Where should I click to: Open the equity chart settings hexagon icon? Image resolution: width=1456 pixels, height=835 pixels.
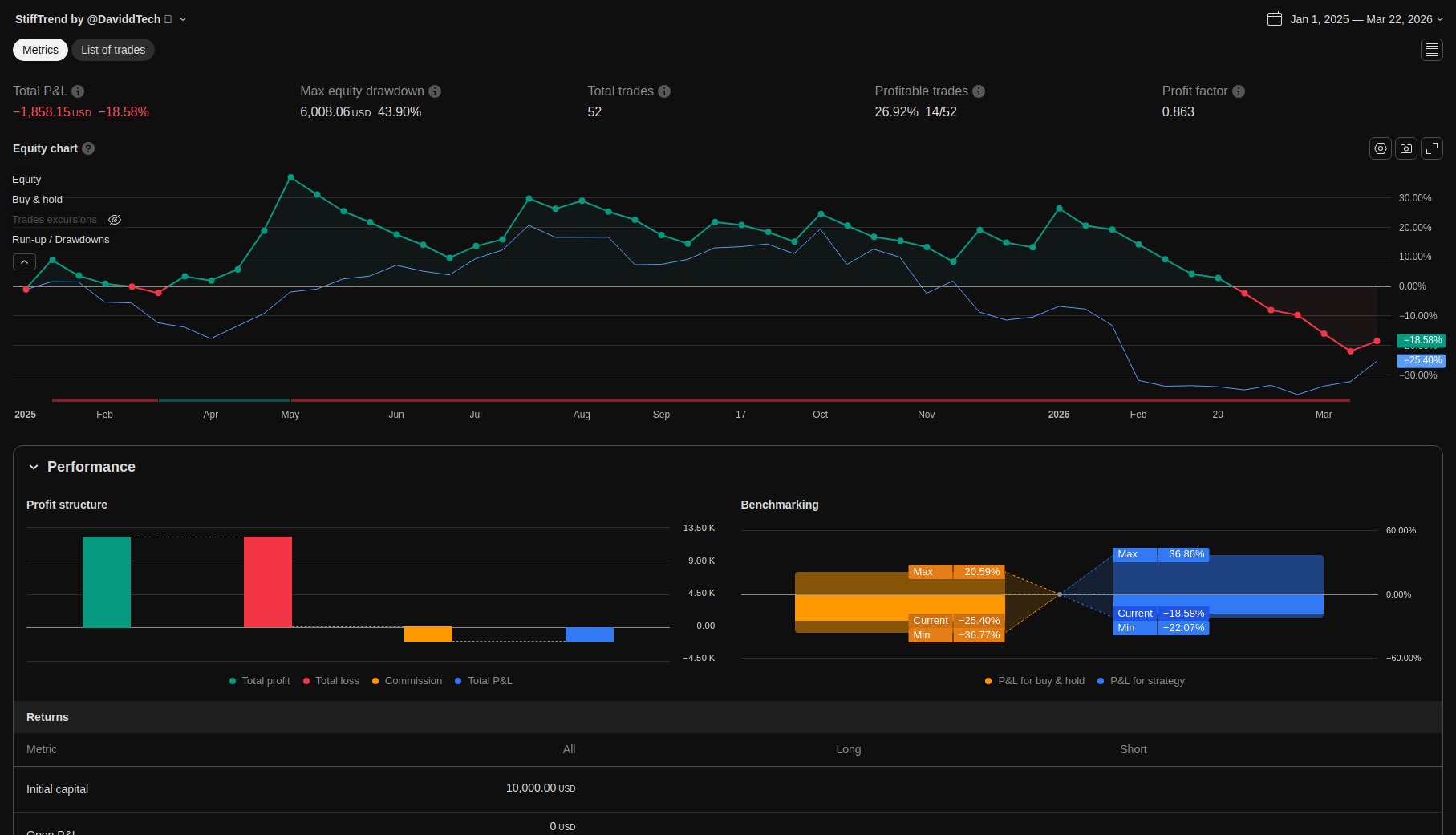pyautogui.click(x=1380, y=148)
